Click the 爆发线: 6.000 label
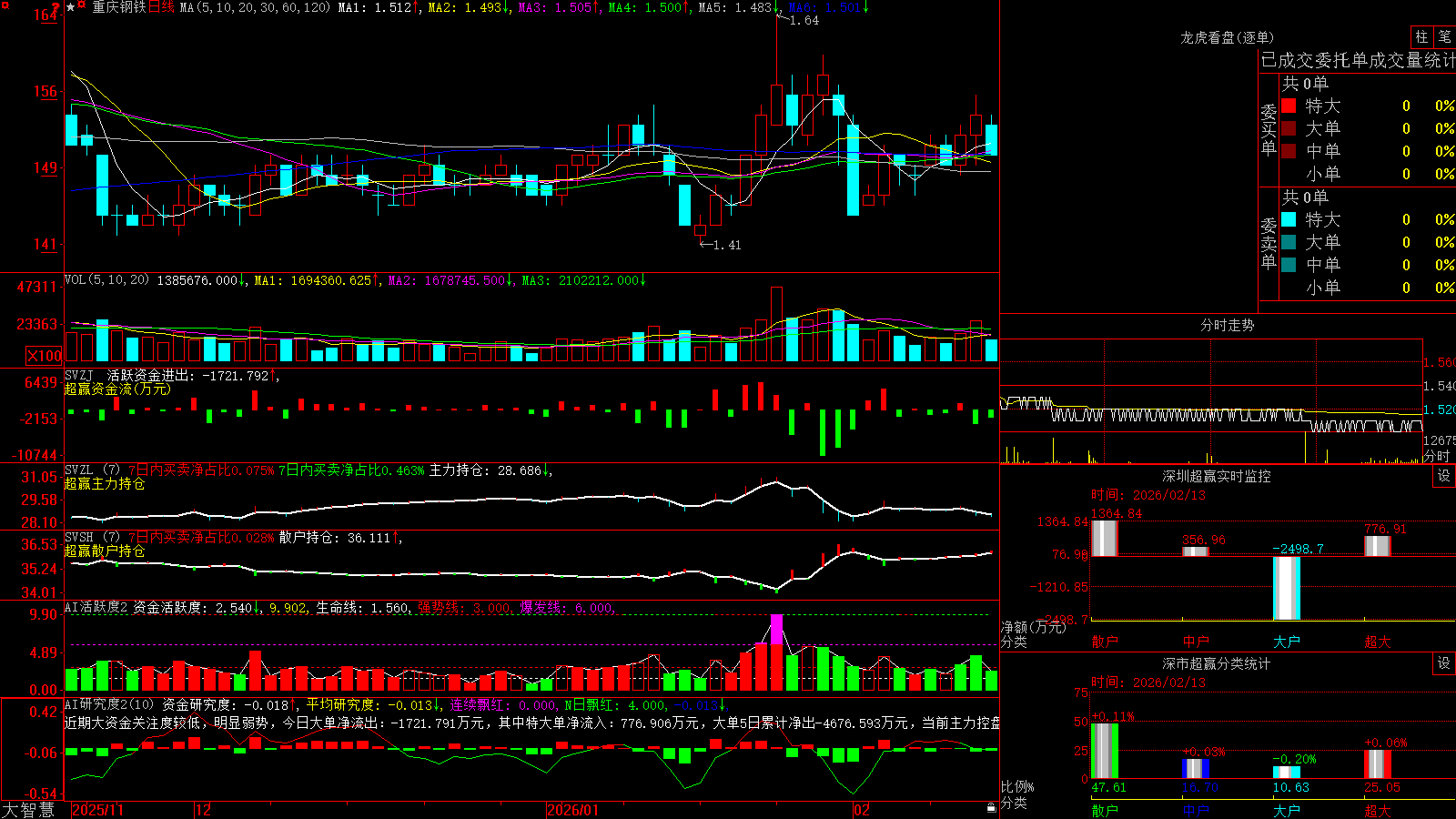The width and height of the screenshot is (1456, 819). (567, 607)
